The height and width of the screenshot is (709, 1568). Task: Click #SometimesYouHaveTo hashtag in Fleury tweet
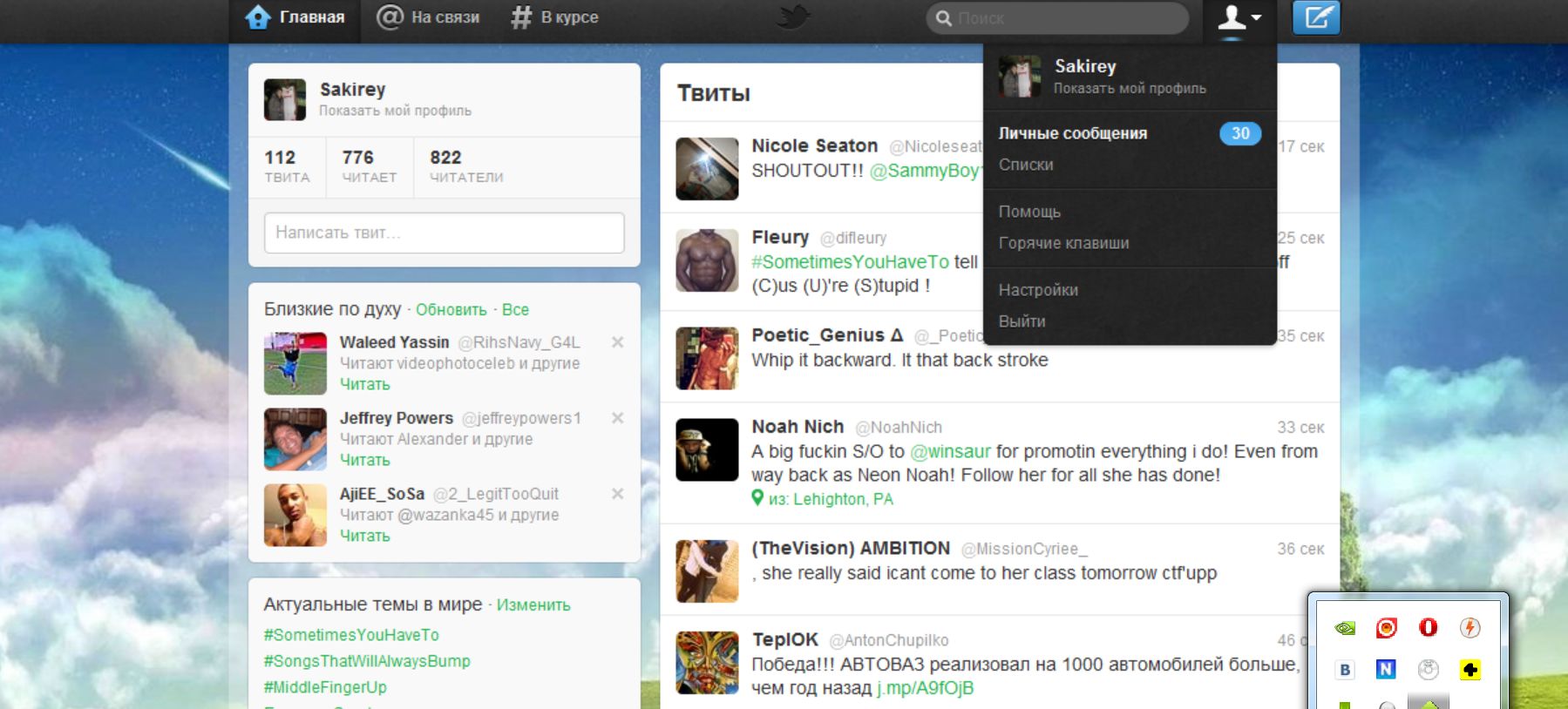pos(851,262)
